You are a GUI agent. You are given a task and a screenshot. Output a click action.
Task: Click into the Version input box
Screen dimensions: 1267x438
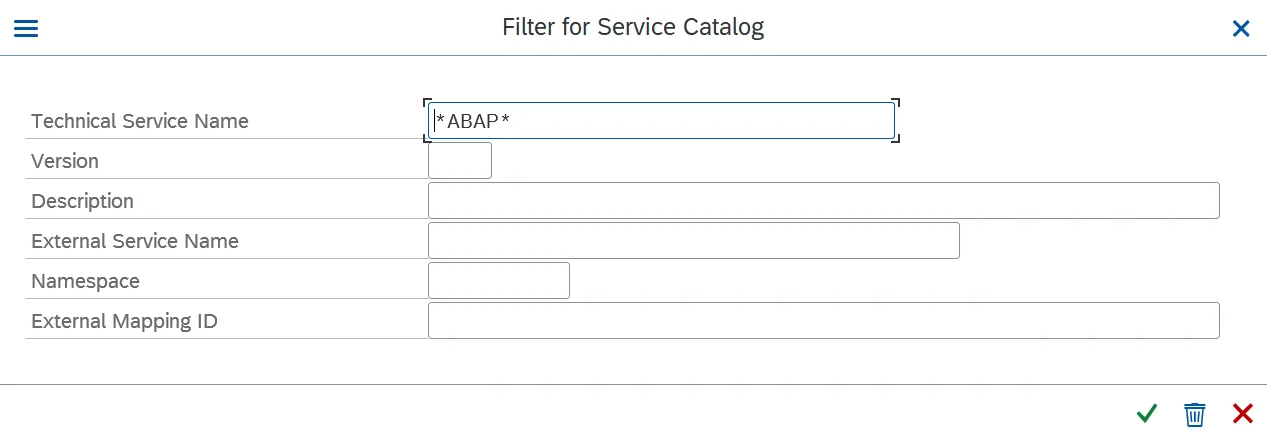pos(460,161)
